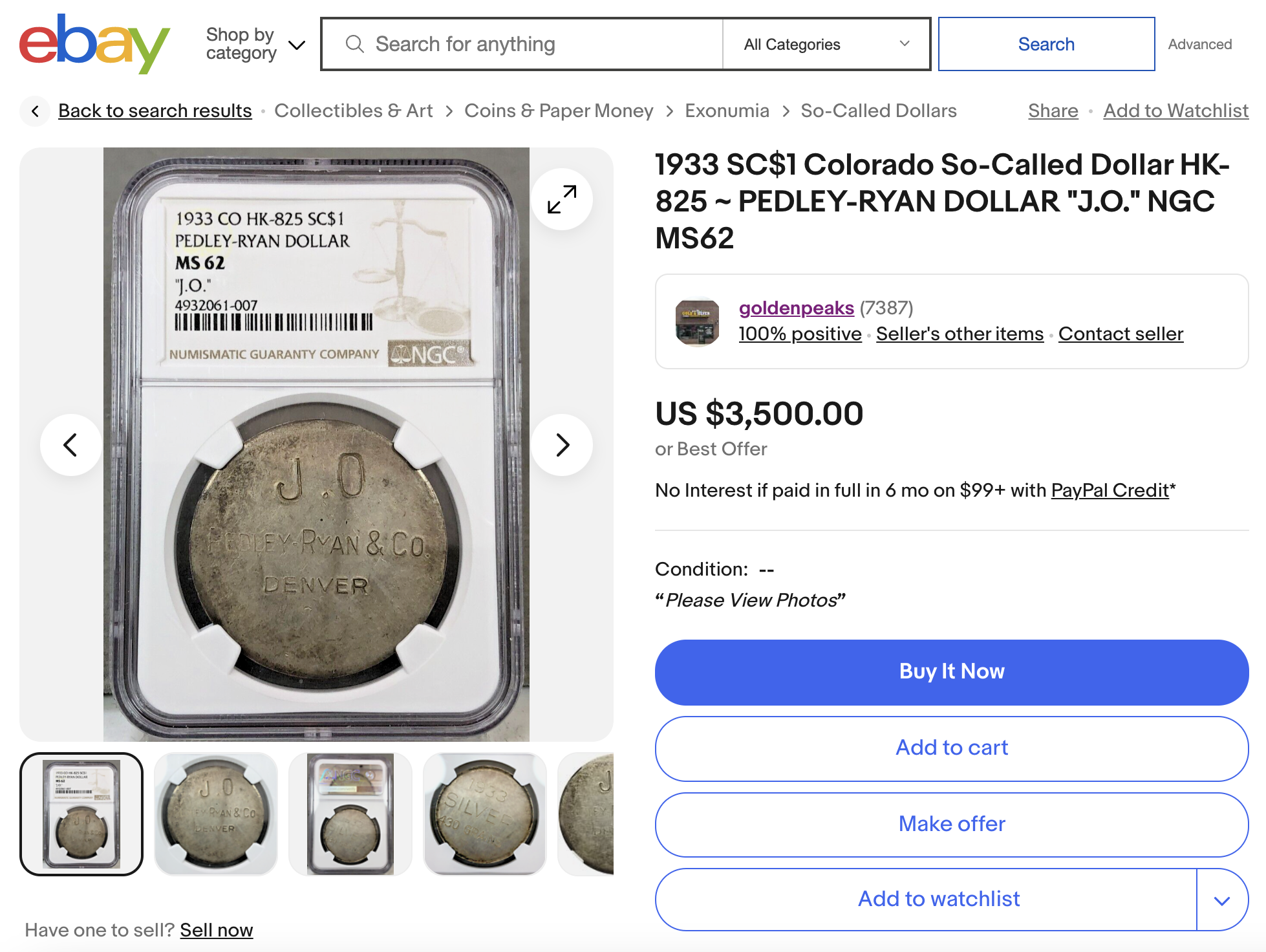
Task: Select the J.O. coin close-up thumbnail
Action: click(216, 814)
